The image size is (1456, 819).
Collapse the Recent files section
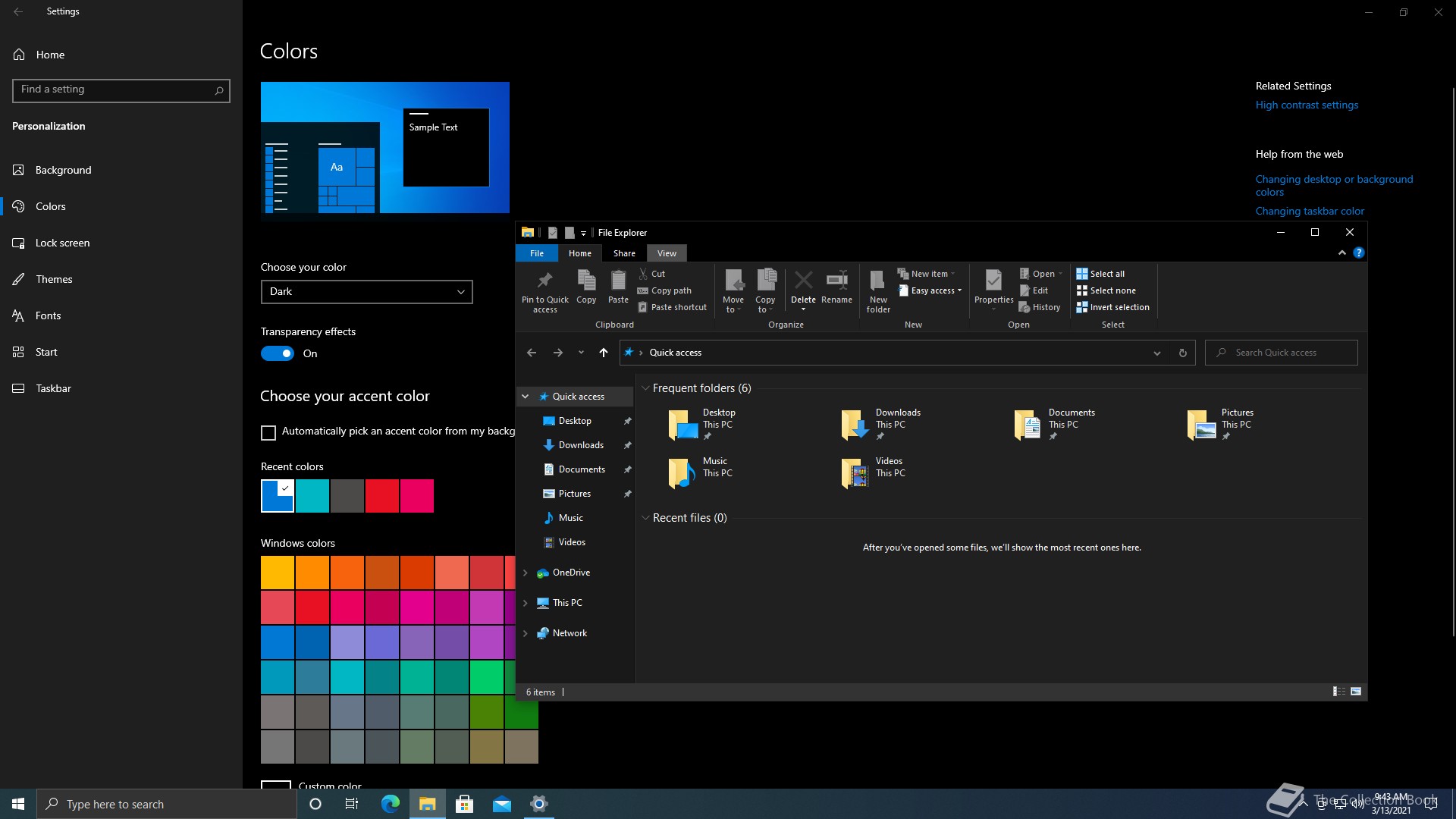click(x=645, y=518)
